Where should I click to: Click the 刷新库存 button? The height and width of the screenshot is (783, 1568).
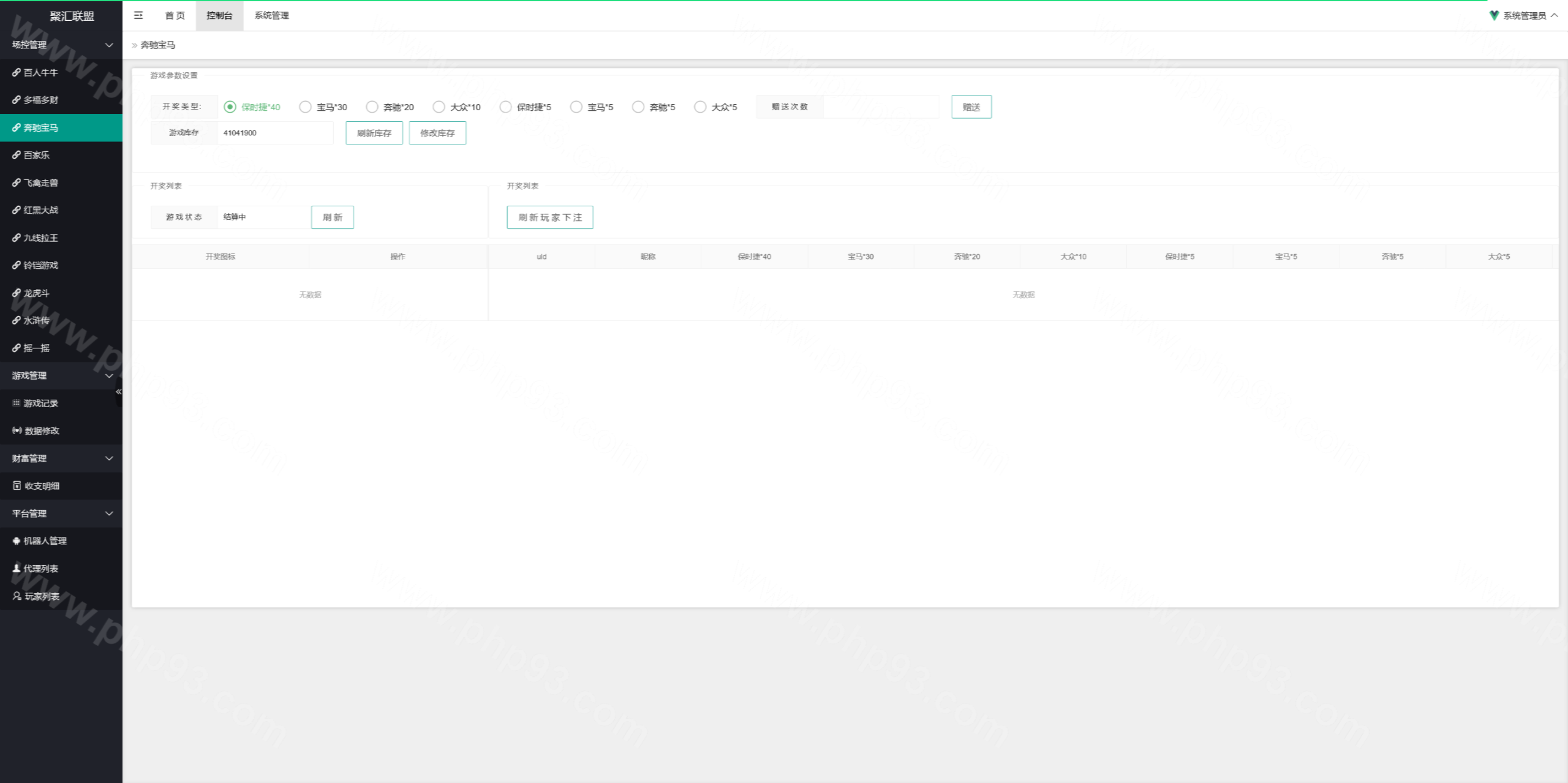374,133
